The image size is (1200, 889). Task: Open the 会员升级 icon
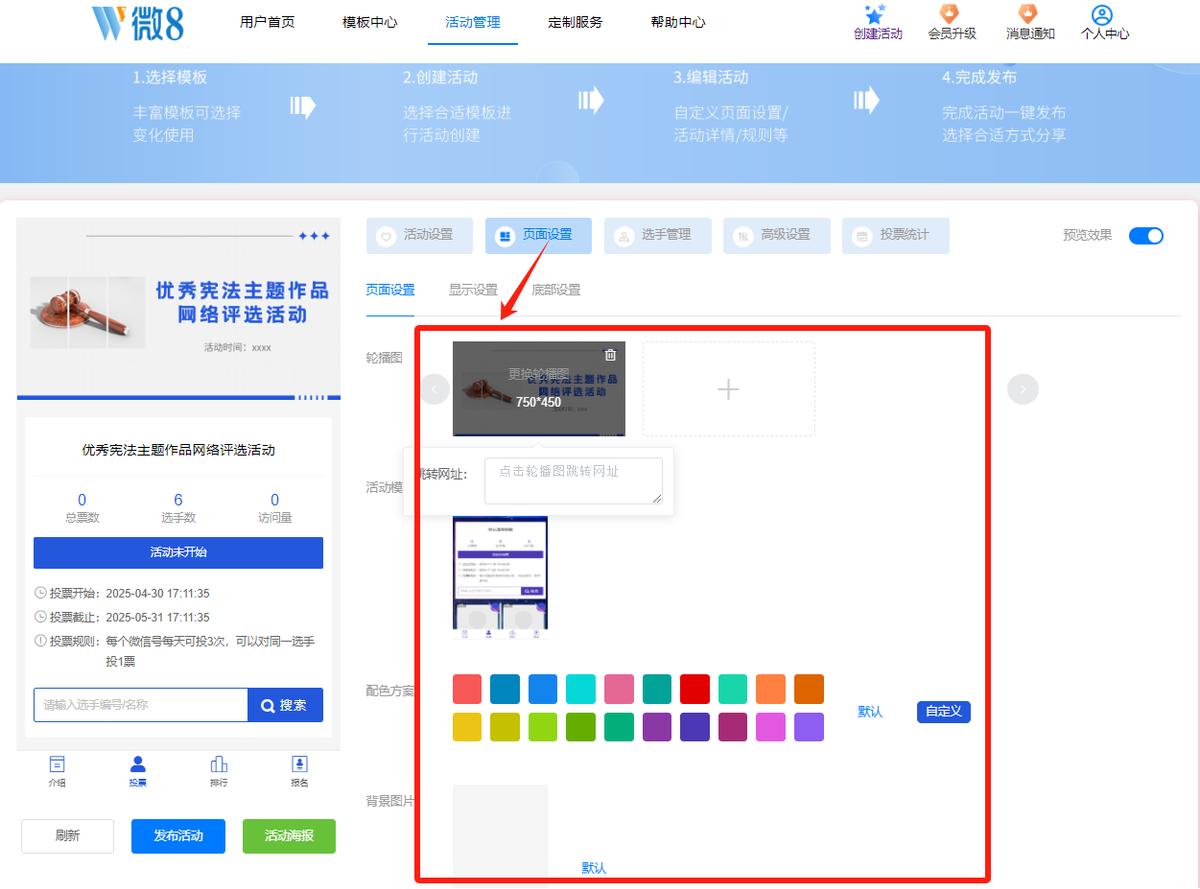(950, 14)
